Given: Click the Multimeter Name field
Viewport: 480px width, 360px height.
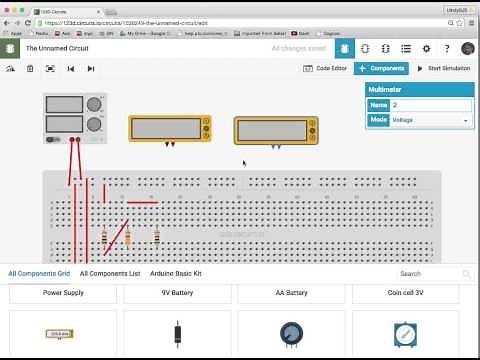Looking at the screenshot, I should pos(431,105).
